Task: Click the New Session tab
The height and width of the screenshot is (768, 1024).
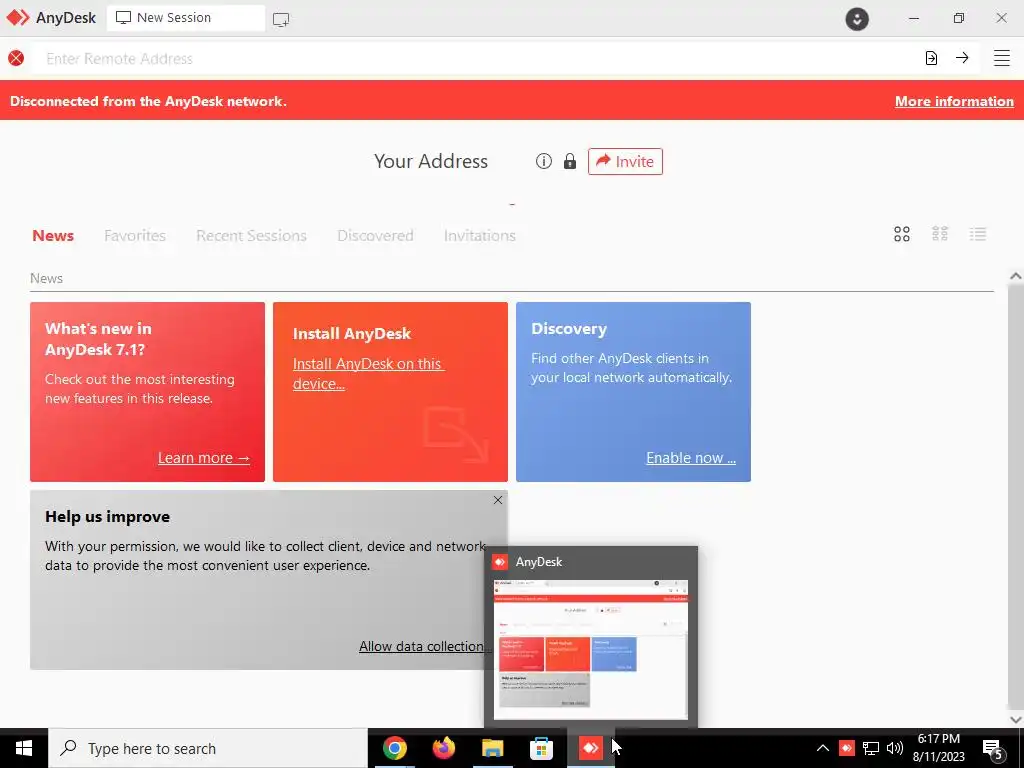Action: click(x=185, y=18)
